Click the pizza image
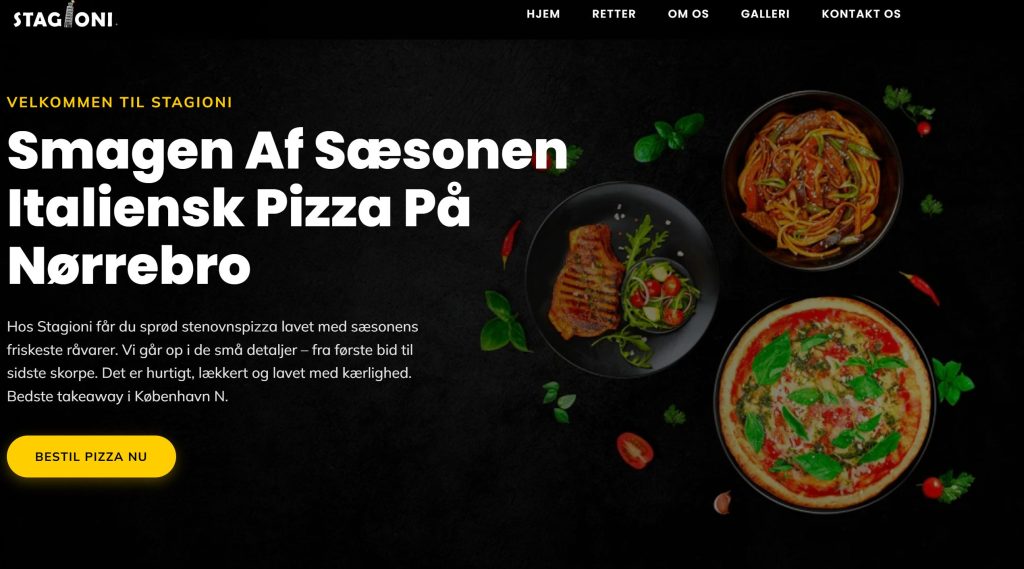This screenshot has height=569, width=1024. (x=825, y=404)
